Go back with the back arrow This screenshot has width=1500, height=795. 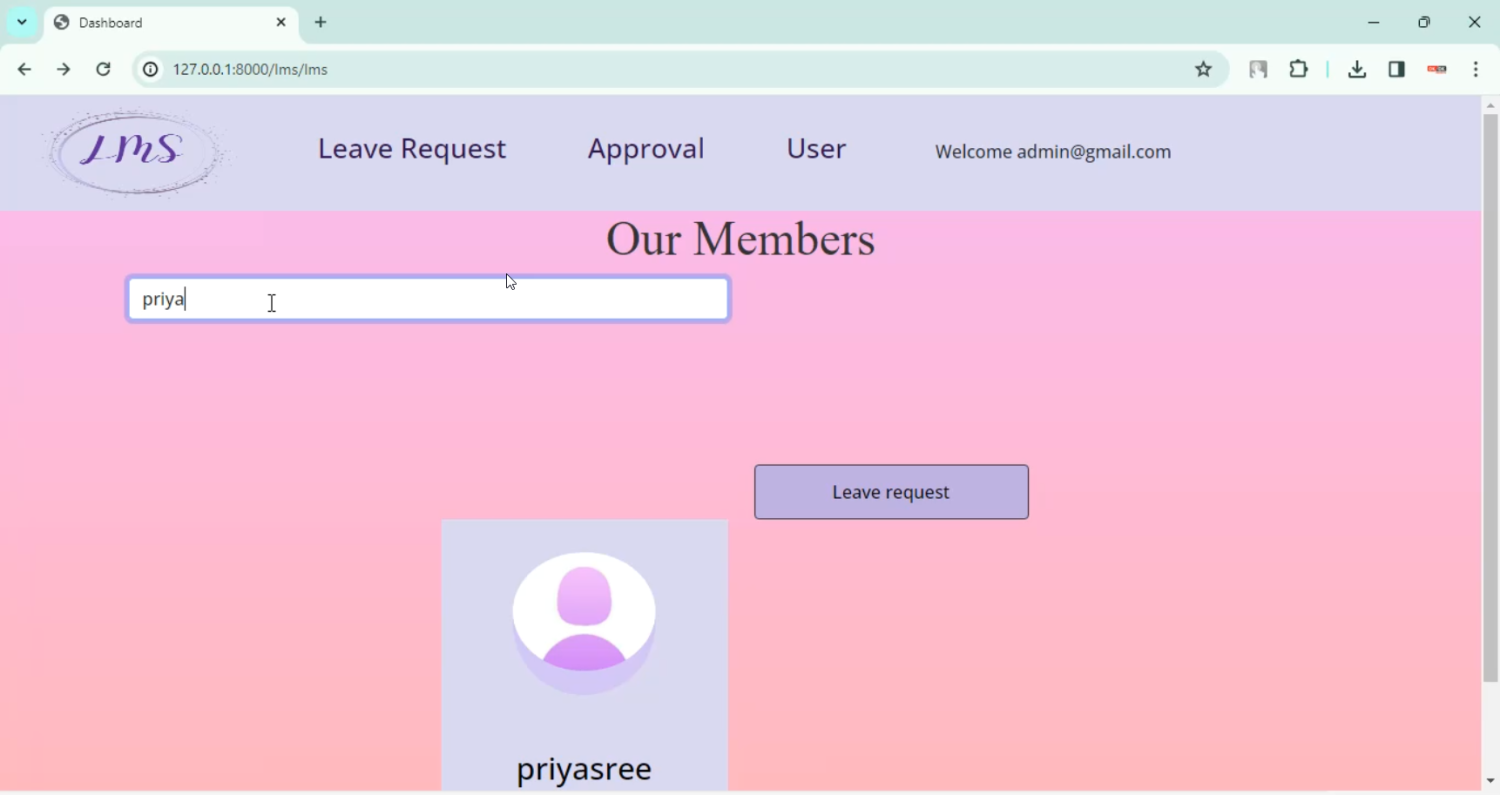(24, 69)
